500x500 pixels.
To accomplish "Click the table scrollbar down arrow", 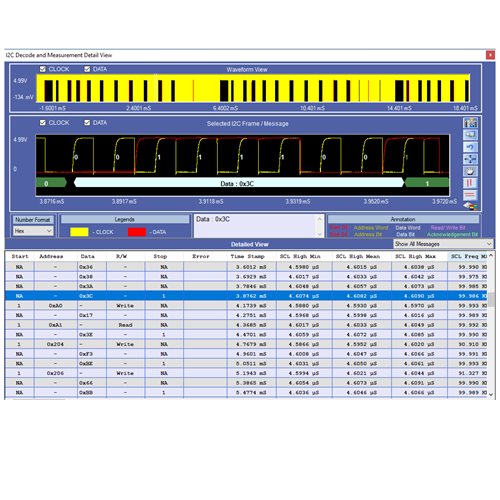I will click(491, 394).
